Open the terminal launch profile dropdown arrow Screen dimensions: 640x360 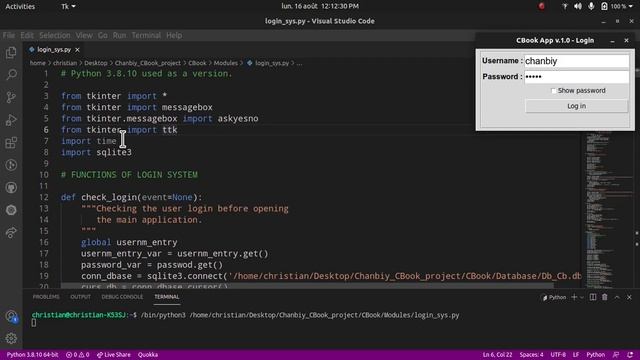coord(582,297)
